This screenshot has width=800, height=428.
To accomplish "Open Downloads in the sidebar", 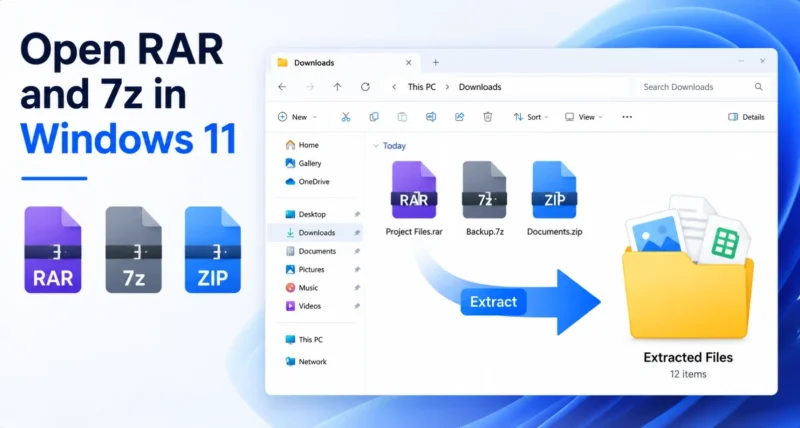I will click(315, 233).
